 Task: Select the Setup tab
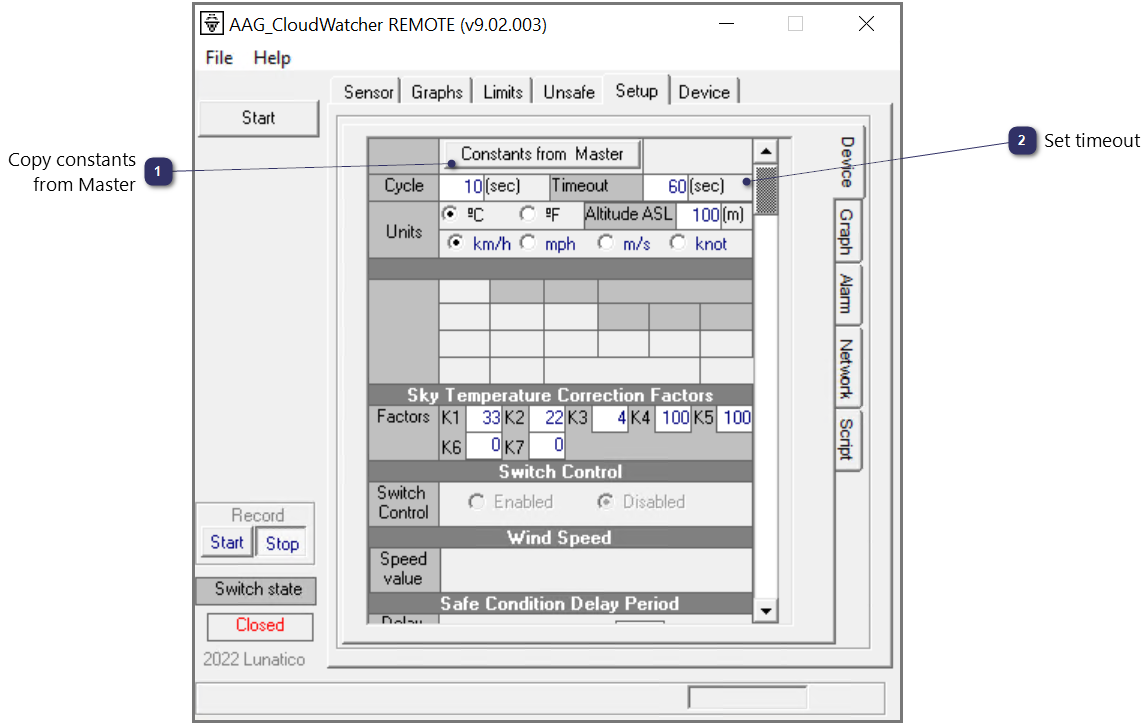click(x=636, y=91)
